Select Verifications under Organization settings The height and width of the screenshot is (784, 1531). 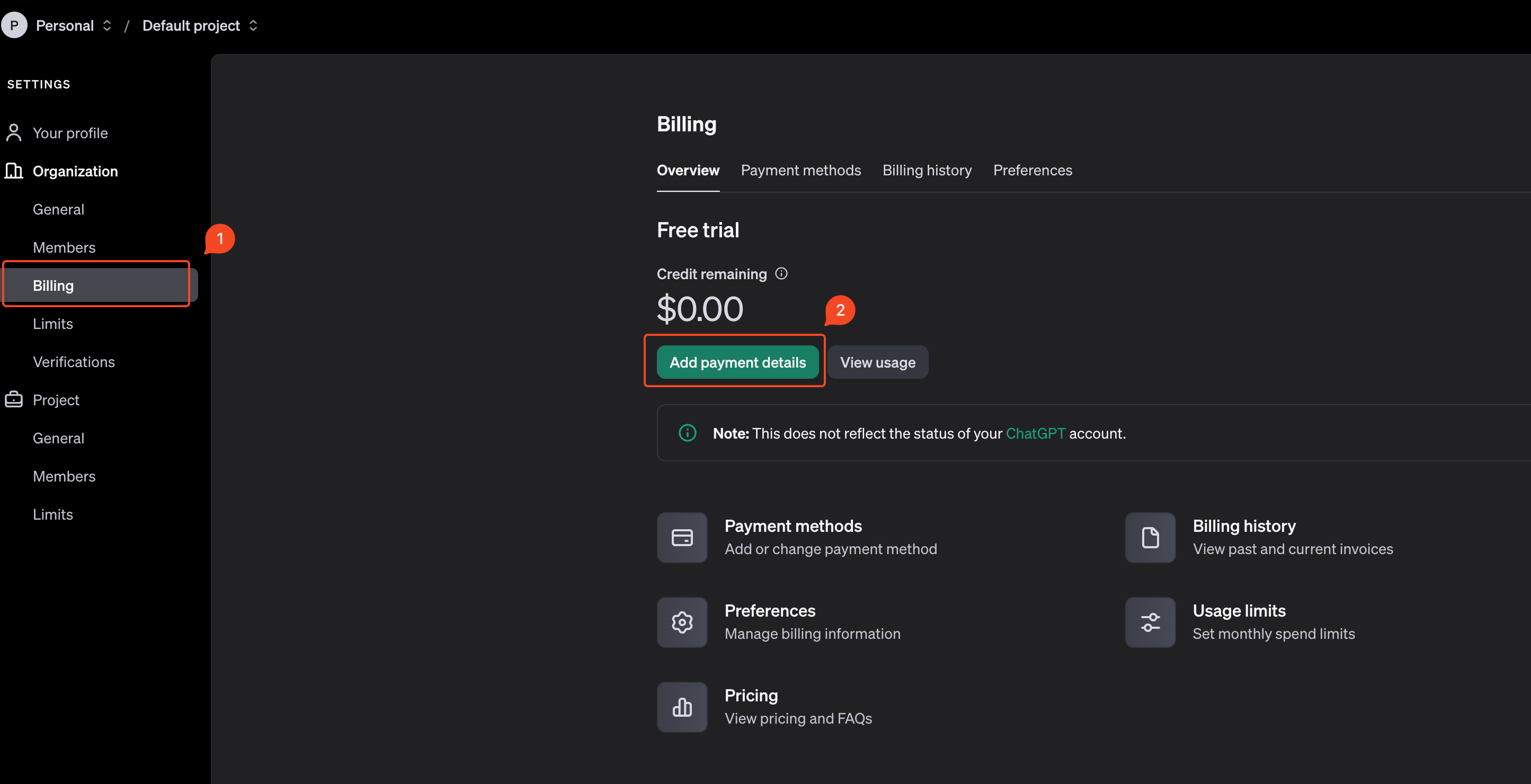point(73,361)
